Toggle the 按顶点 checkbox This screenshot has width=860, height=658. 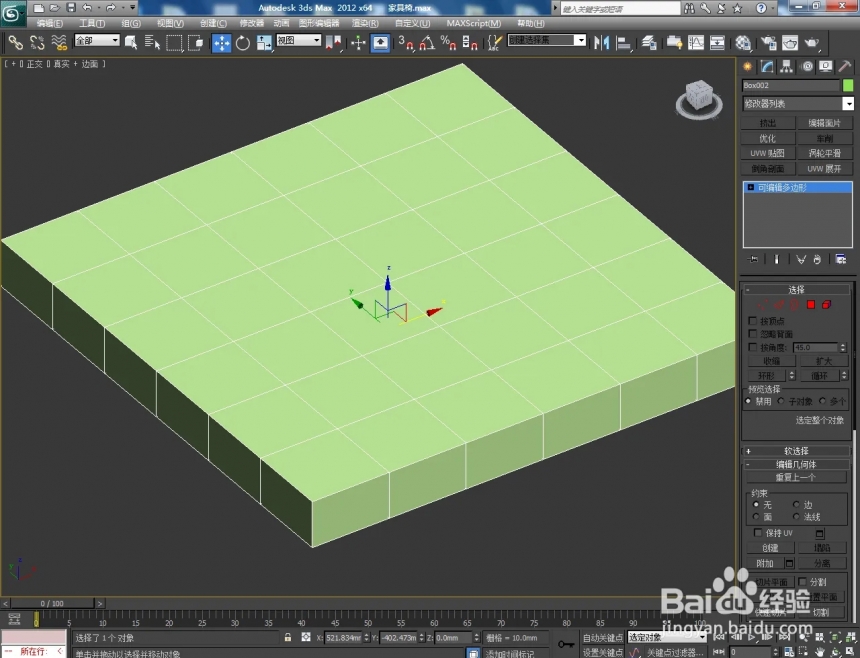pos(752,321)
